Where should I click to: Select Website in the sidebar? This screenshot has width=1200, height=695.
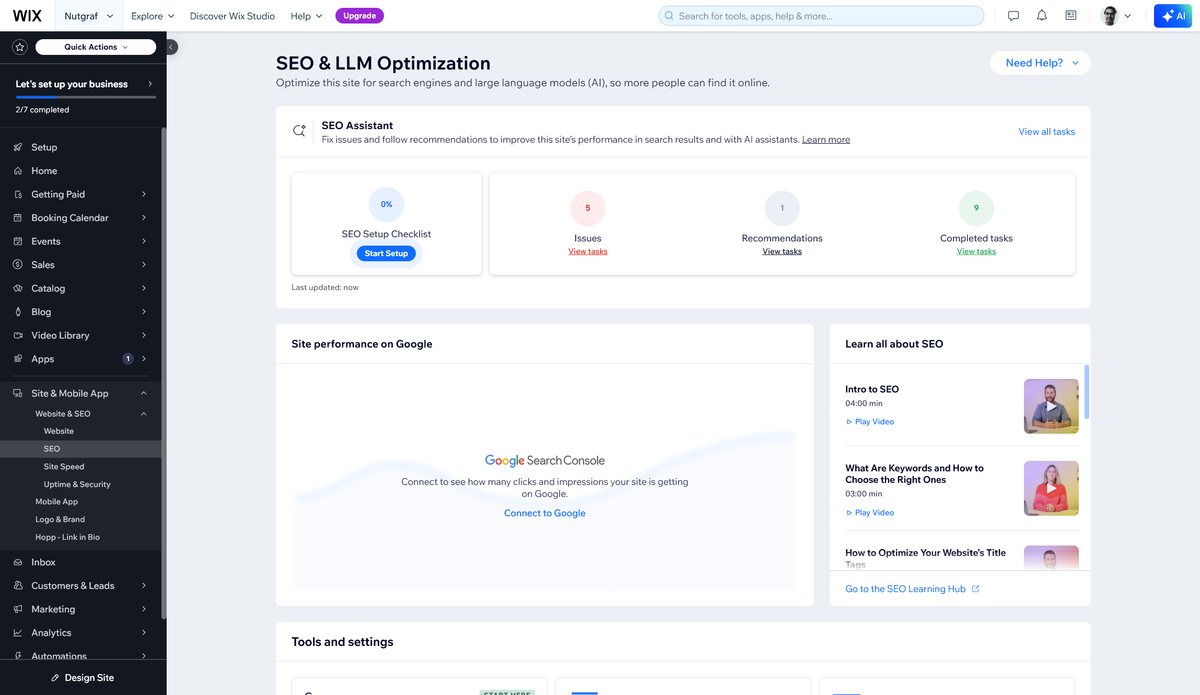(x=59, y=431)
